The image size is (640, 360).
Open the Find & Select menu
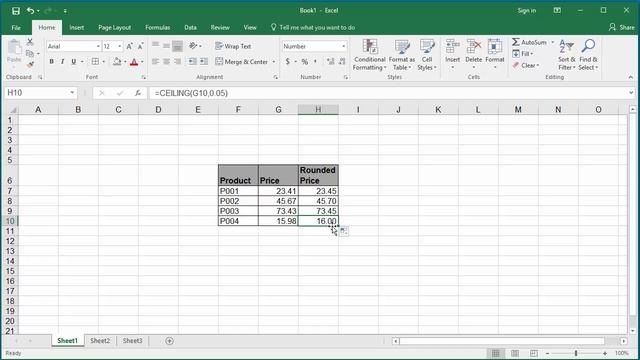(588, 55)
